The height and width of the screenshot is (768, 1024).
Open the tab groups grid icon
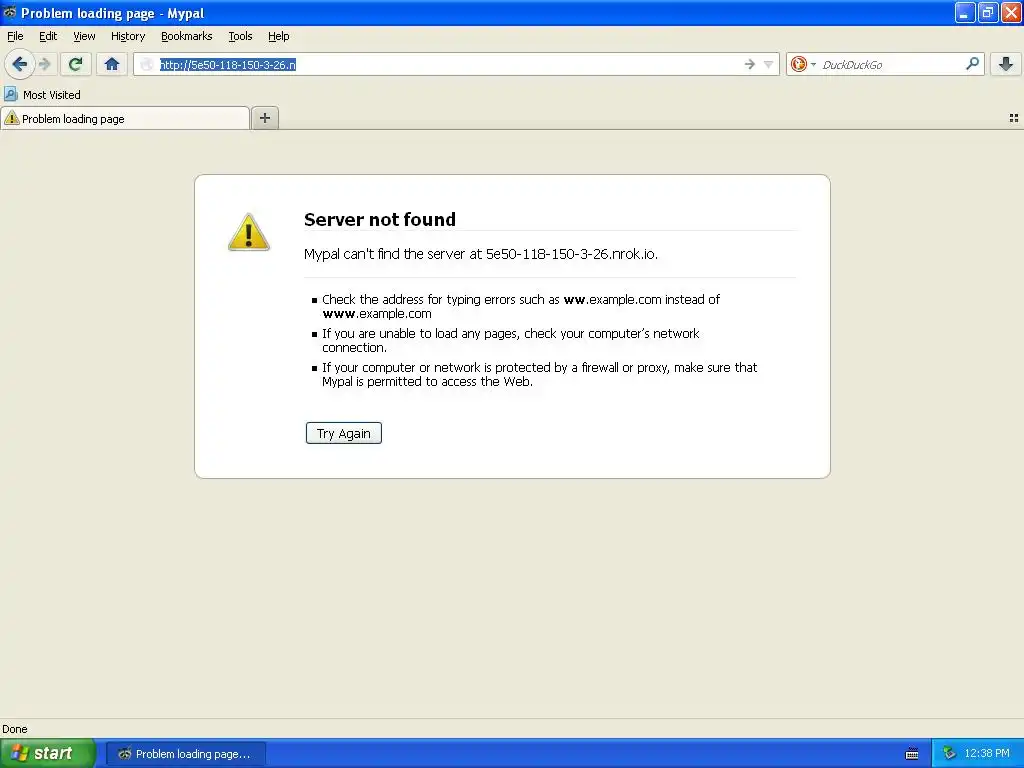pos(1014,118)
